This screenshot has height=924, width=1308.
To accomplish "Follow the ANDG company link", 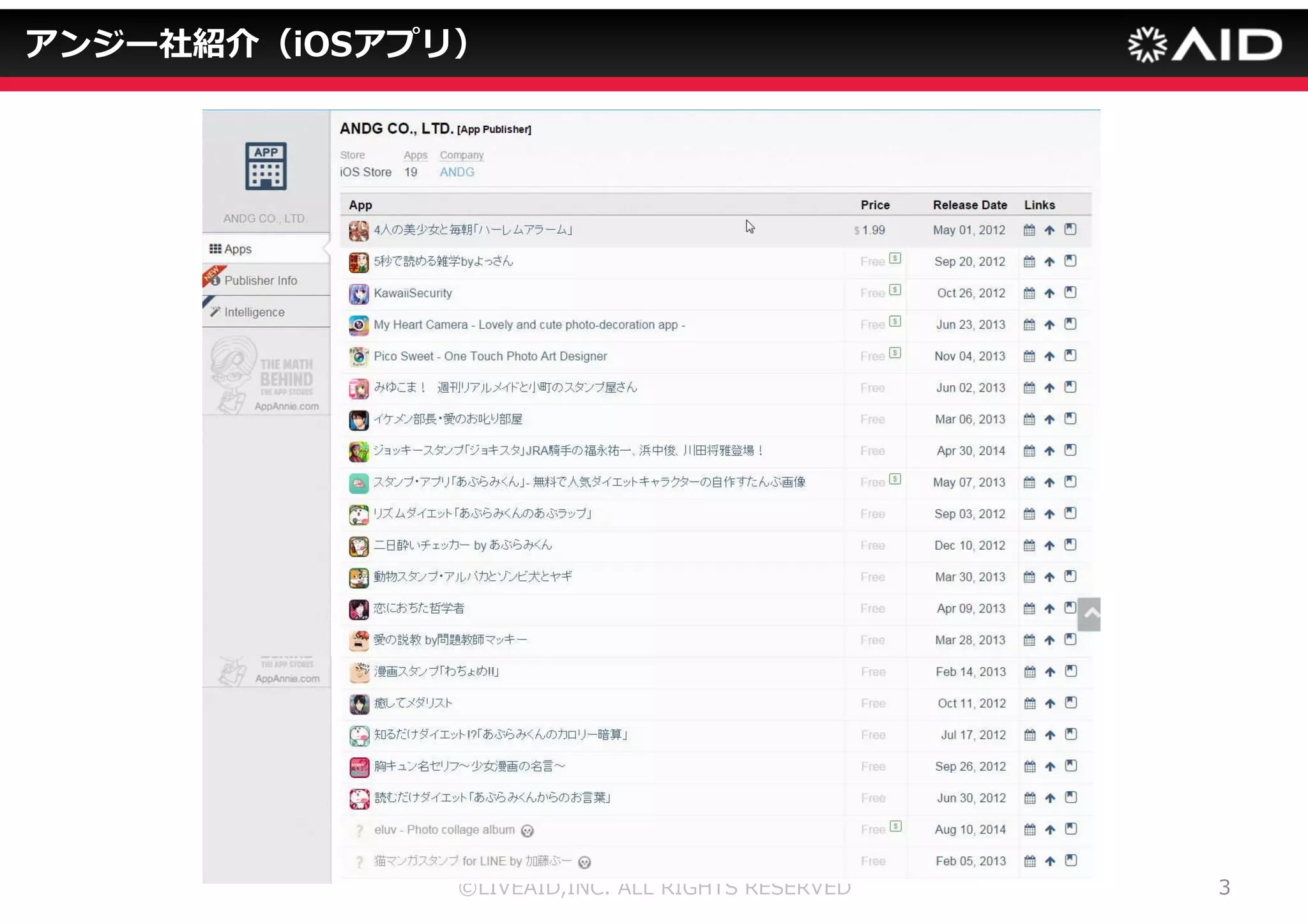I will click(457, 172).
